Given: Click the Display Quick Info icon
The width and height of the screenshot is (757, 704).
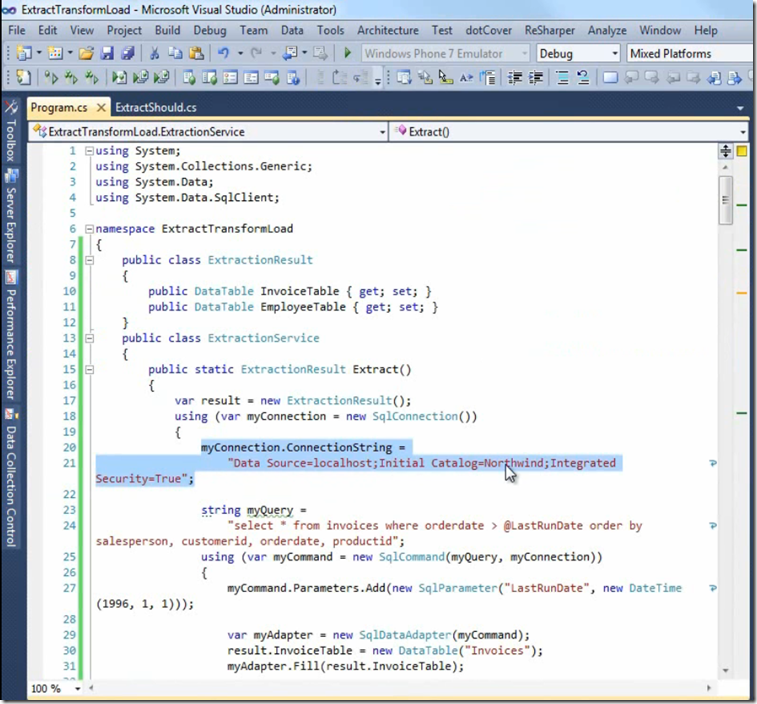Looking at the screenshot, I should click(446, 77).
